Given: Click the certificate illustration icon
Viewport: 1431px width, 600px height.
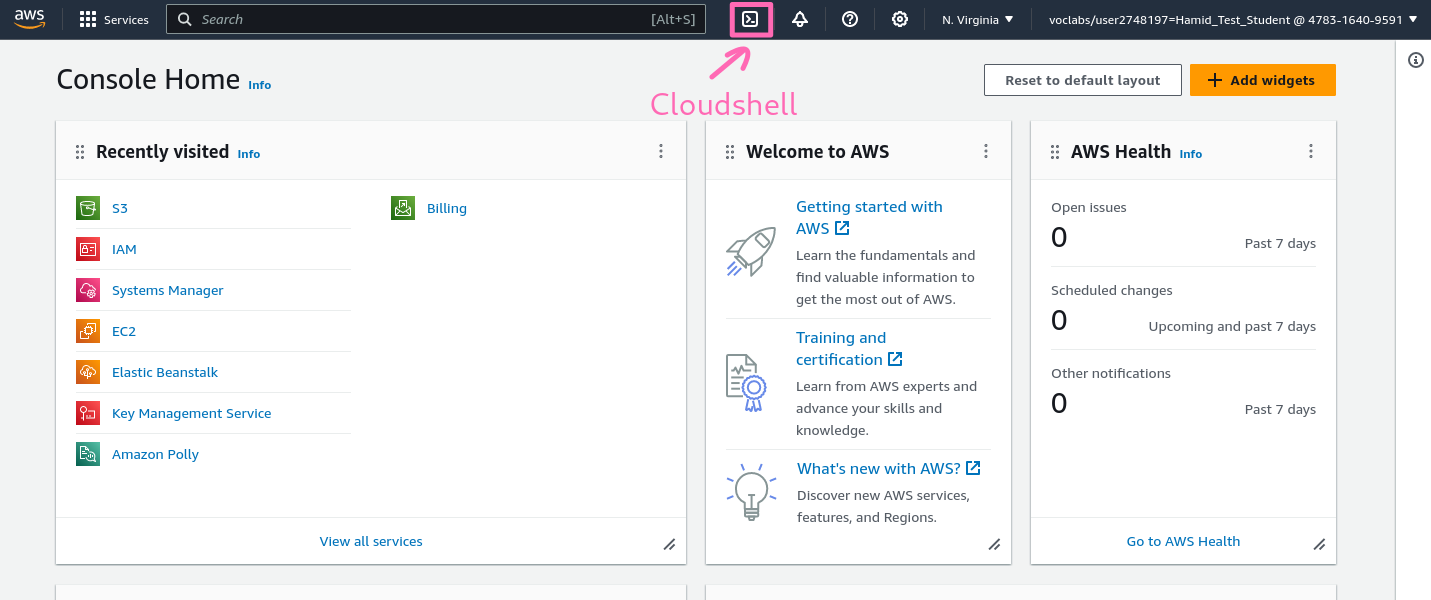Looking at the screenshot, I should [x=746, y=382].
